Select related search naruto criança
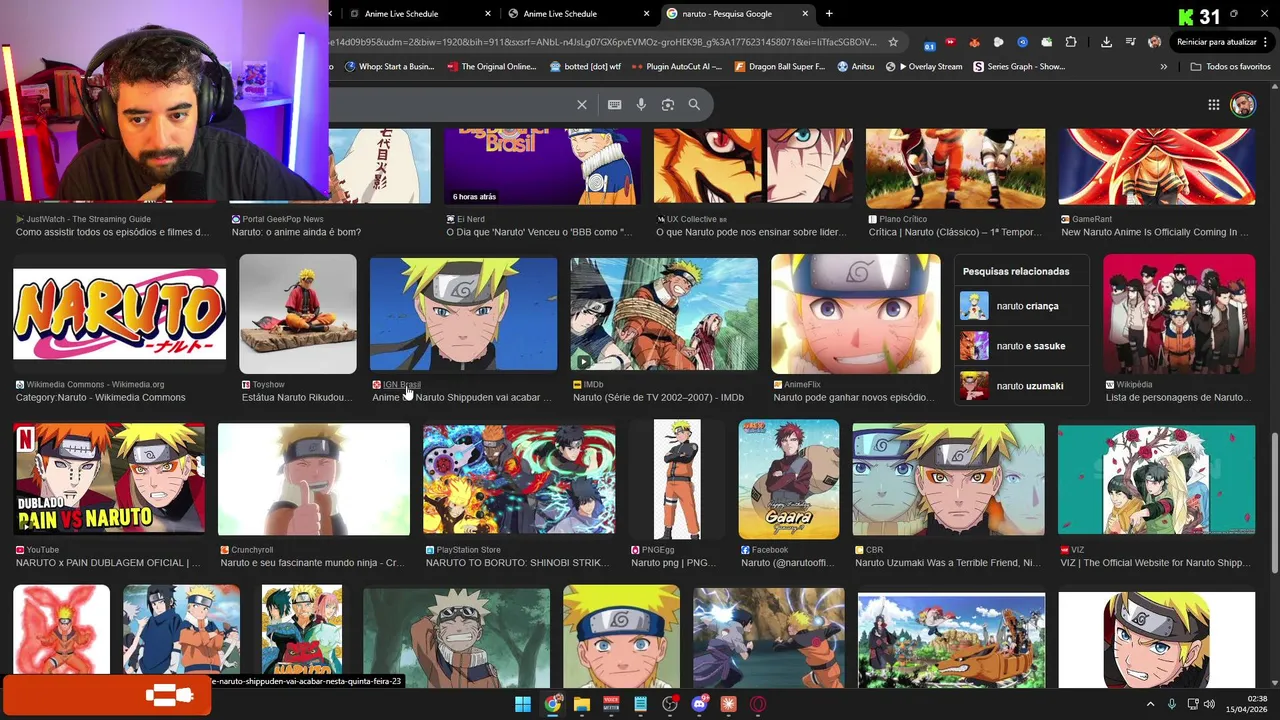This screenshot has width=1280, height=720. (1021, 306)
